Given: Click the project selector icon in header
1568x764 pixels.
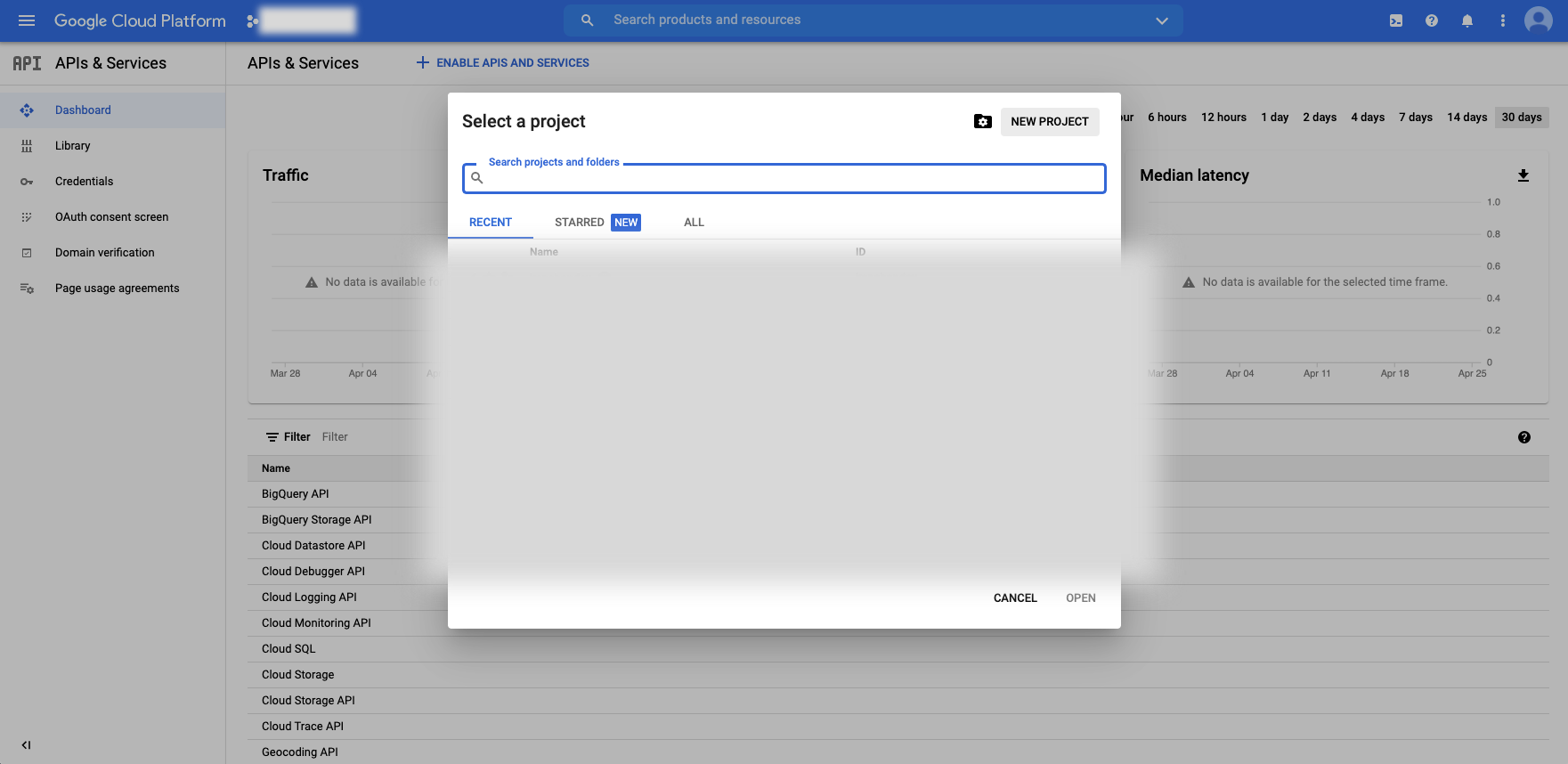Looking at the screenshot, I should [253, 20].
